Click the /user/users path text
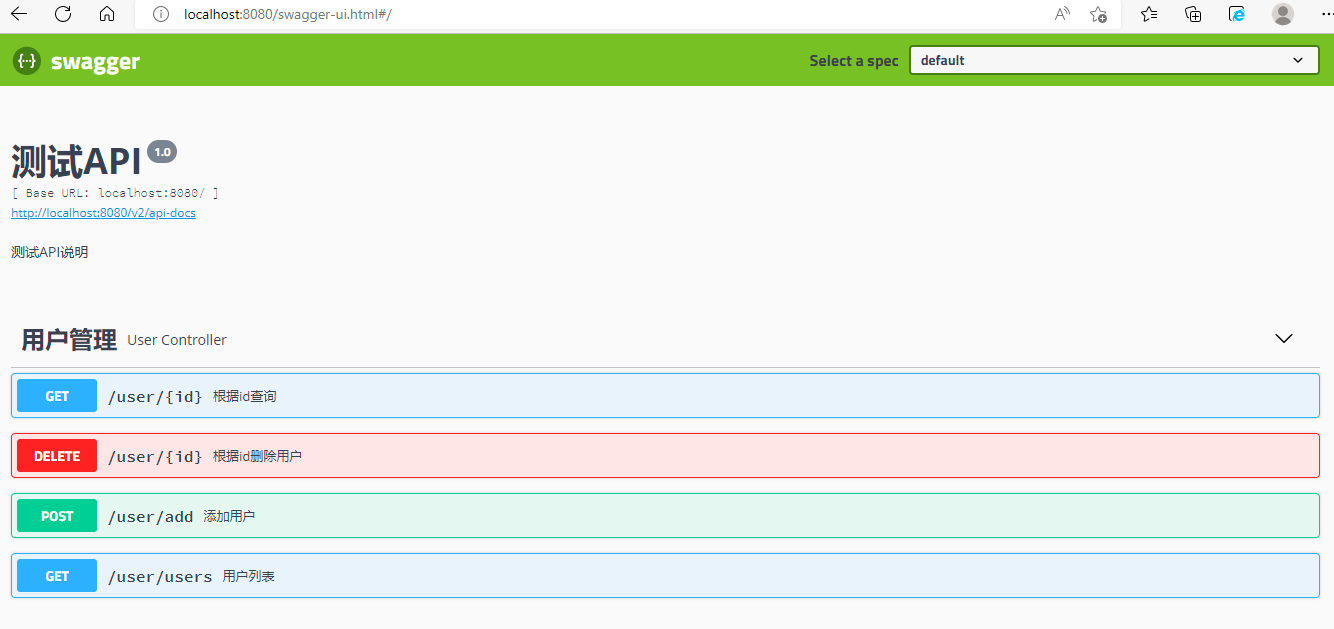The height and width of the screenshot is (629, 1334). 160,576
